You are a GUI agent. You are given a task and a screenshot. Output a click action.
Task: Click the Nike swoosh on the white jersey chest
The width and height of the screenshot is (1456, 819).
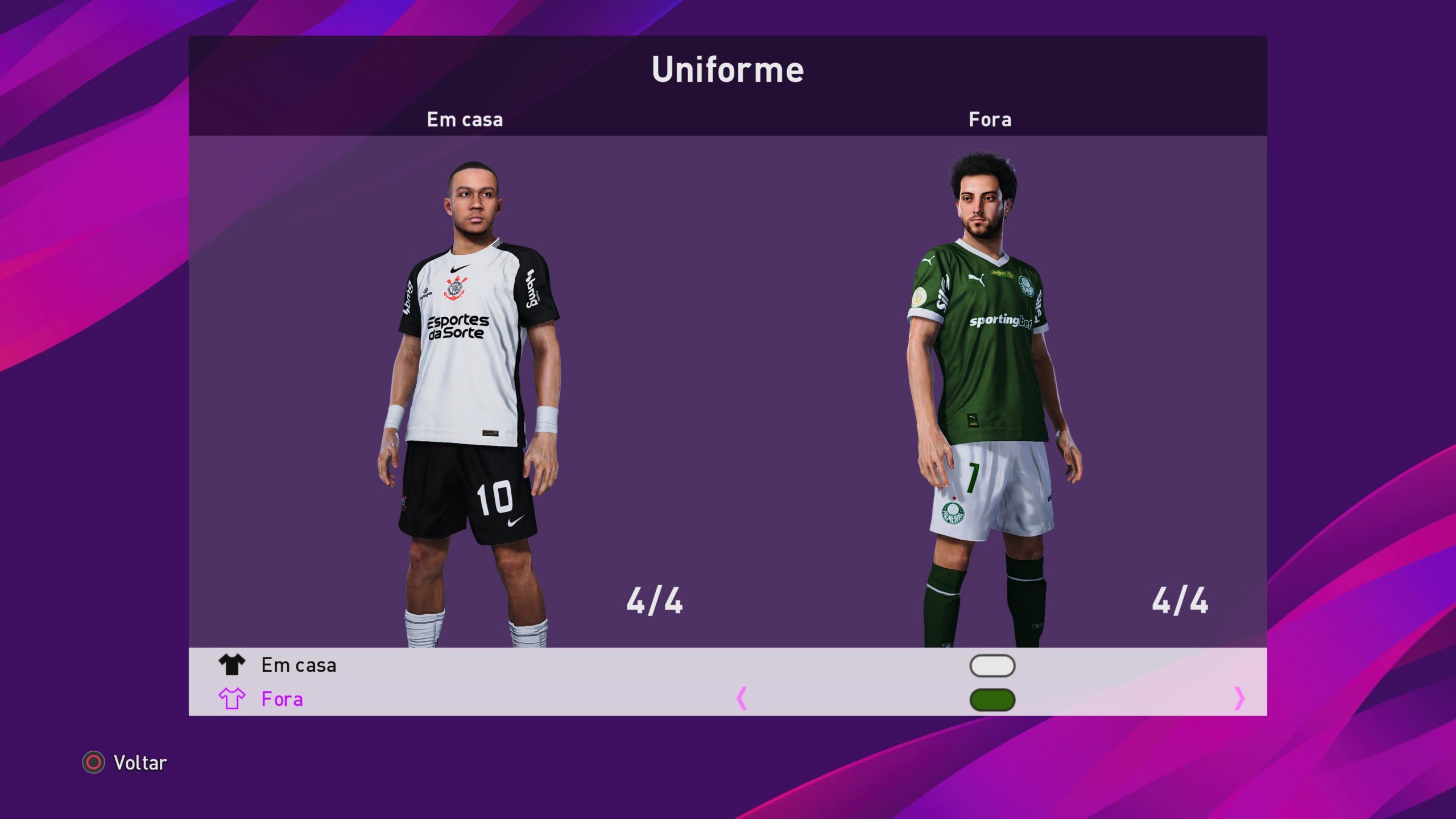coord(460,268)
